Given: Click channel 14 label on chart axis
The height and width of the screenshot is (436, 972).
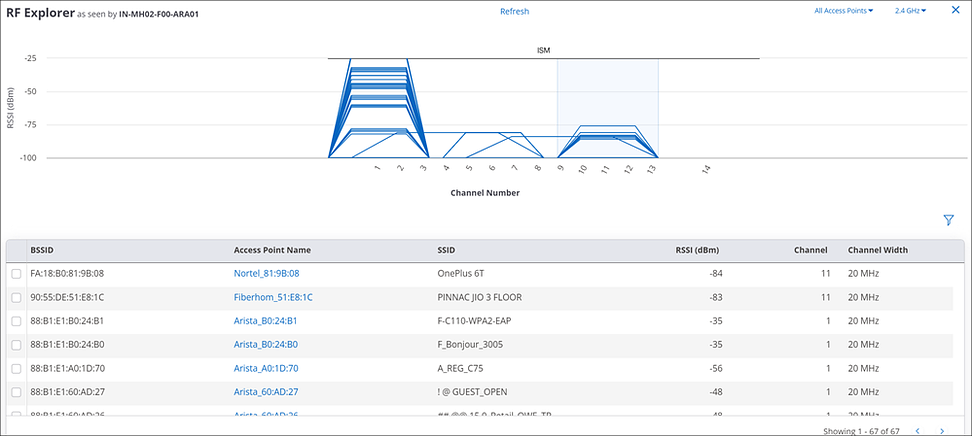Looking at the screenshot, I should coord(705,169).
